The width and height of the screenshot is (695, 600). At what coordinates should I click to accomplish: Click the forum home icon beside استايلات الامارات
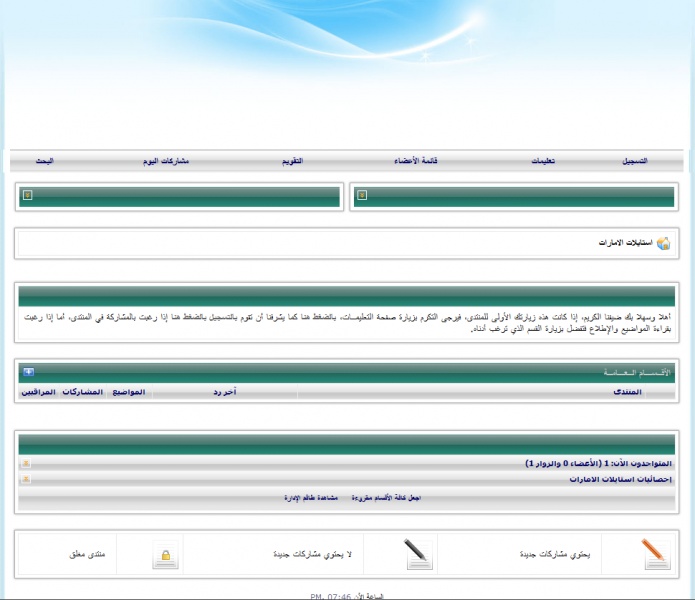coord(663,244)
